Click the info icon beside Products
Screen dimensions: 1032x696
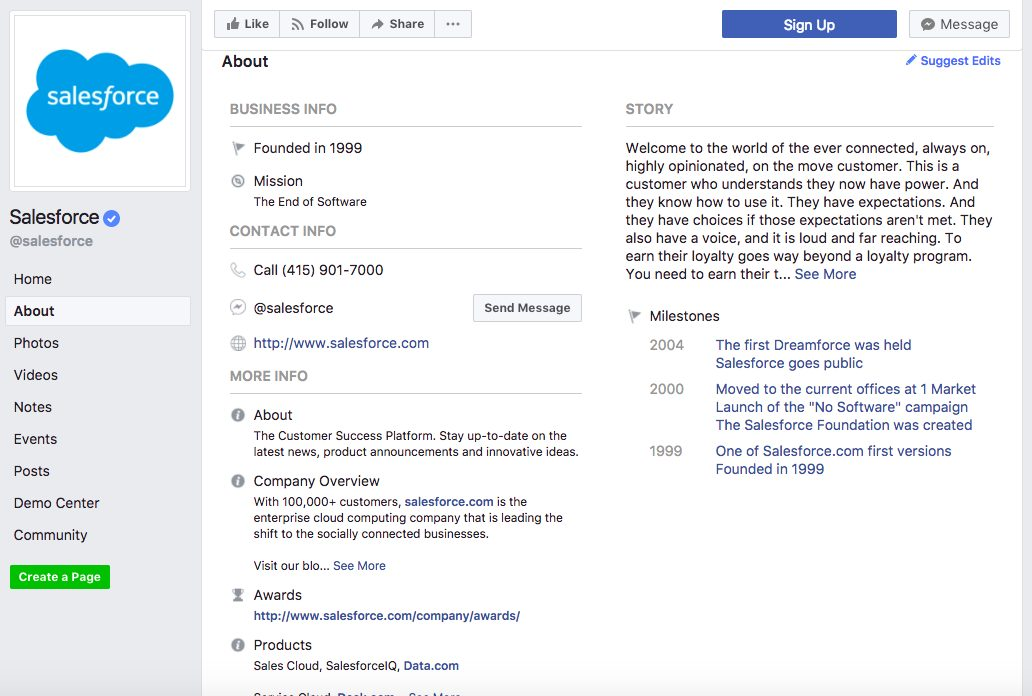[x=238, y=645]
